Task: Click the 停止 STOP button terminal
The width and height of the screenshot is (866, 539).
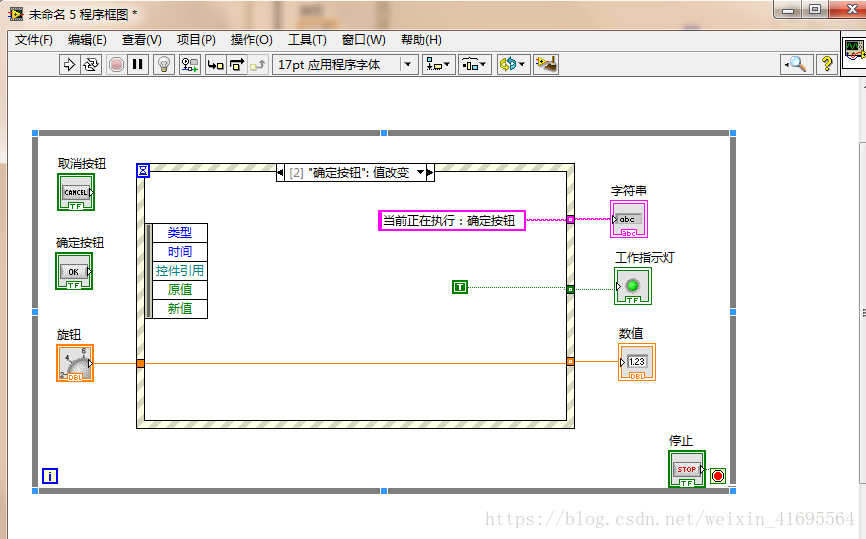Action: click(x=686, y=469)
